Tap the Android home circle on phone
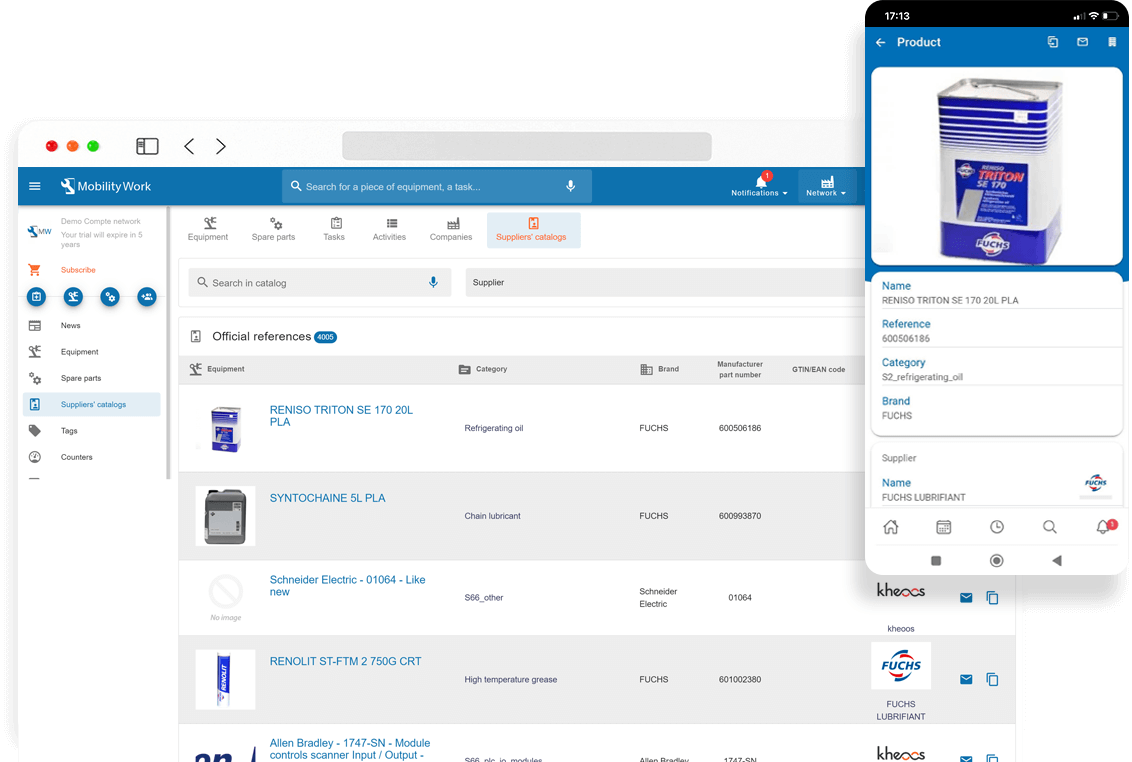The height and width of the screenshot is (762, 1132). (996, 560)
